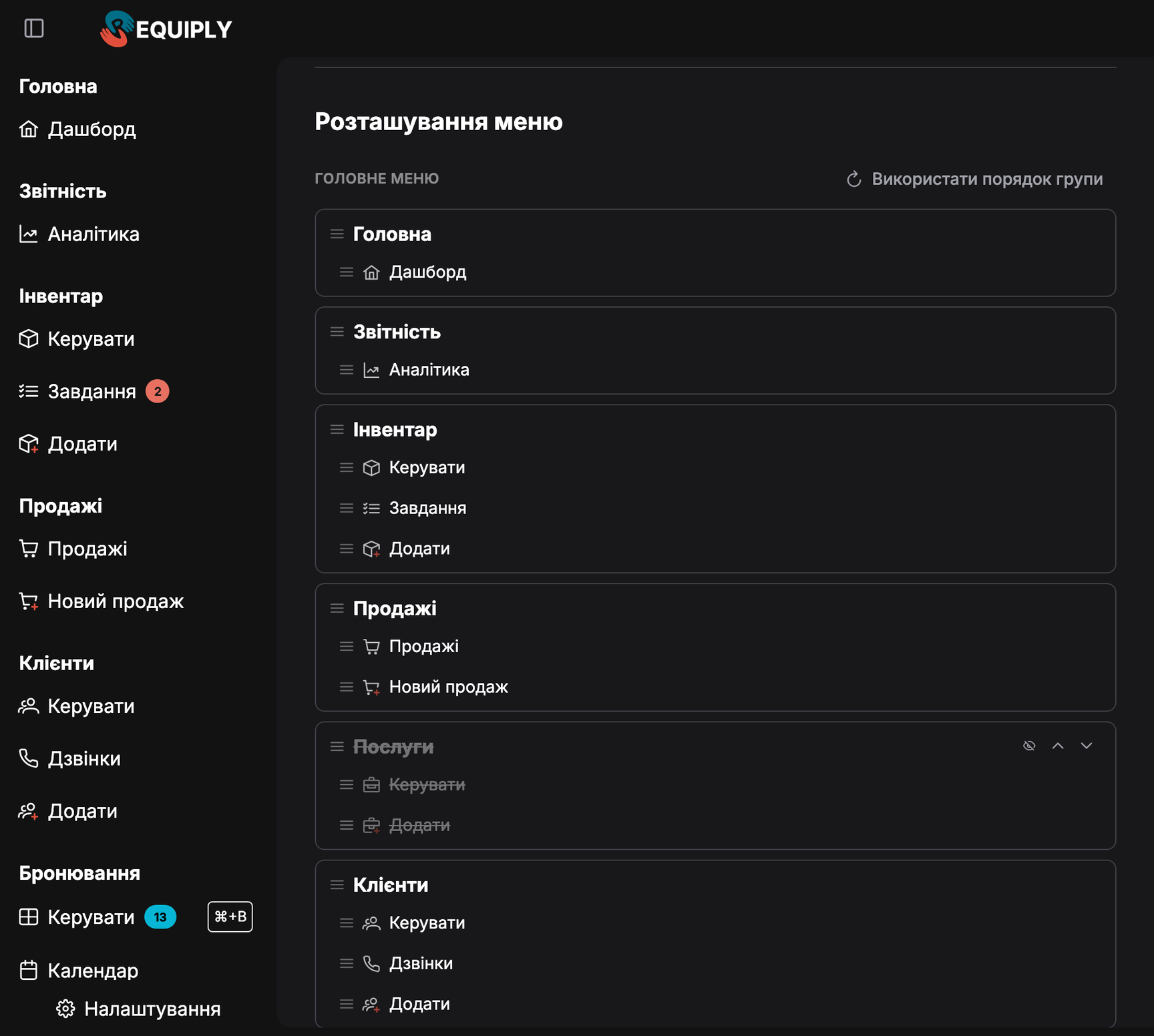Select Додати item under Інвентар in main list
This screenshot has height=1036, width=1154.
(419, 549)
